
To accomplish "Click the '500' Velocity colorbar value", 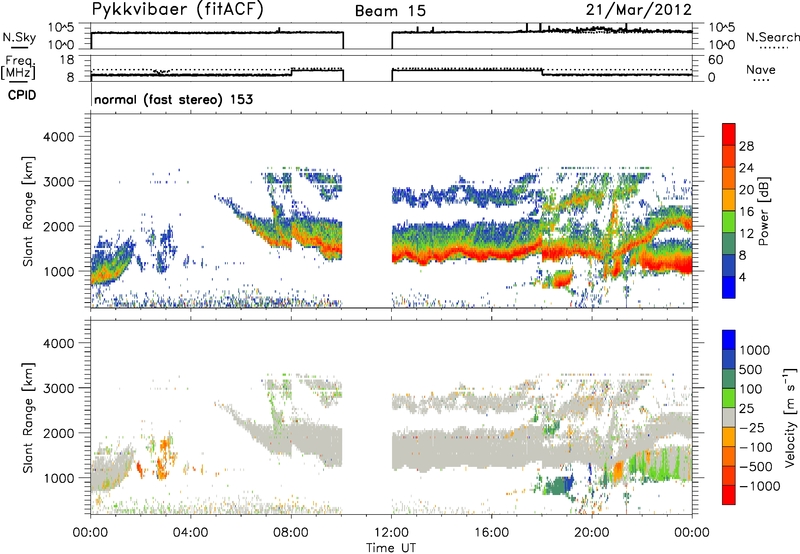I will pos(751,369).
